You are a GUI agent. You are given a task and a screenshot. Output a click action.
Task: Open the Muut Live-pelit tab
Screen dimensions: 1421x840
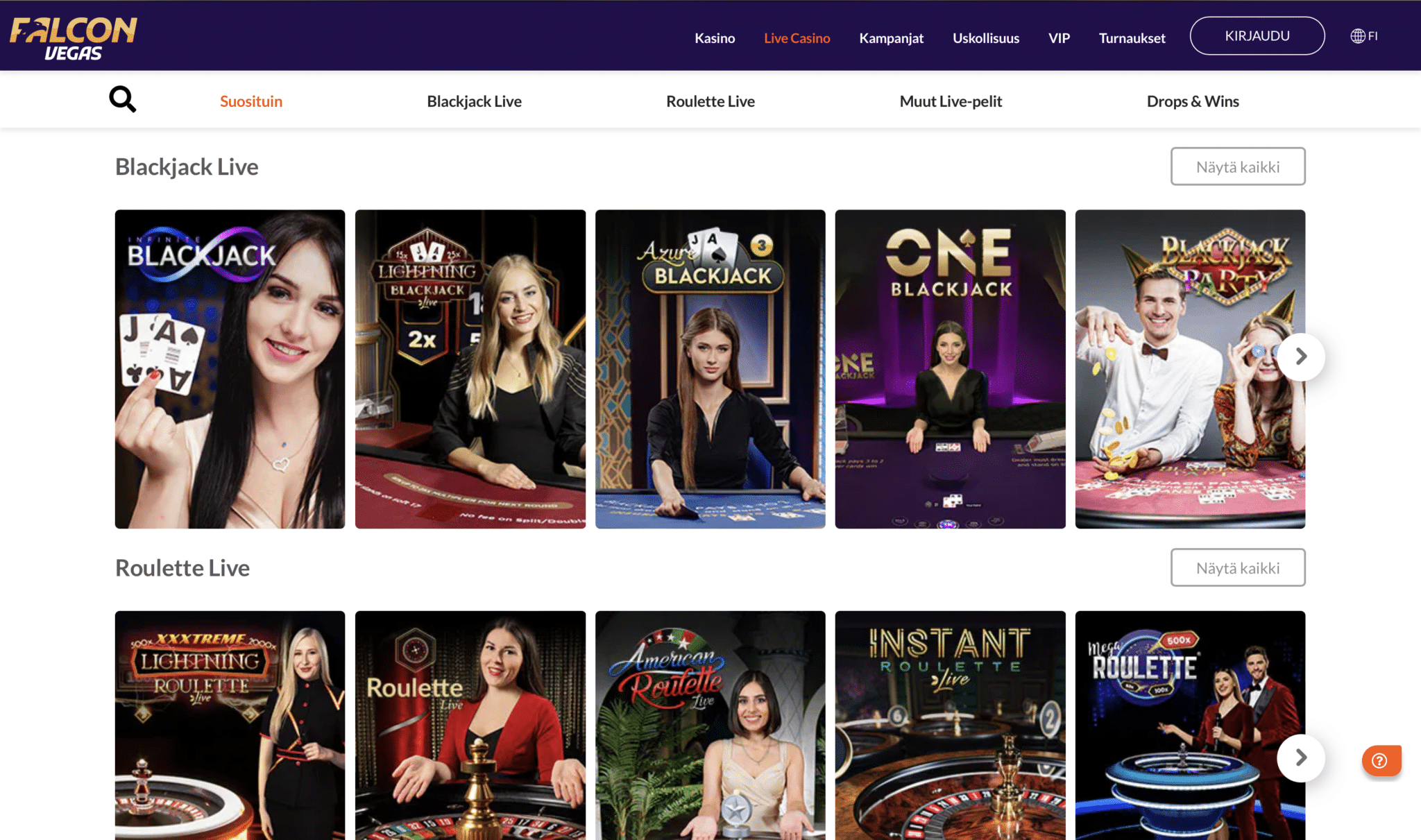tap(951, 101)
